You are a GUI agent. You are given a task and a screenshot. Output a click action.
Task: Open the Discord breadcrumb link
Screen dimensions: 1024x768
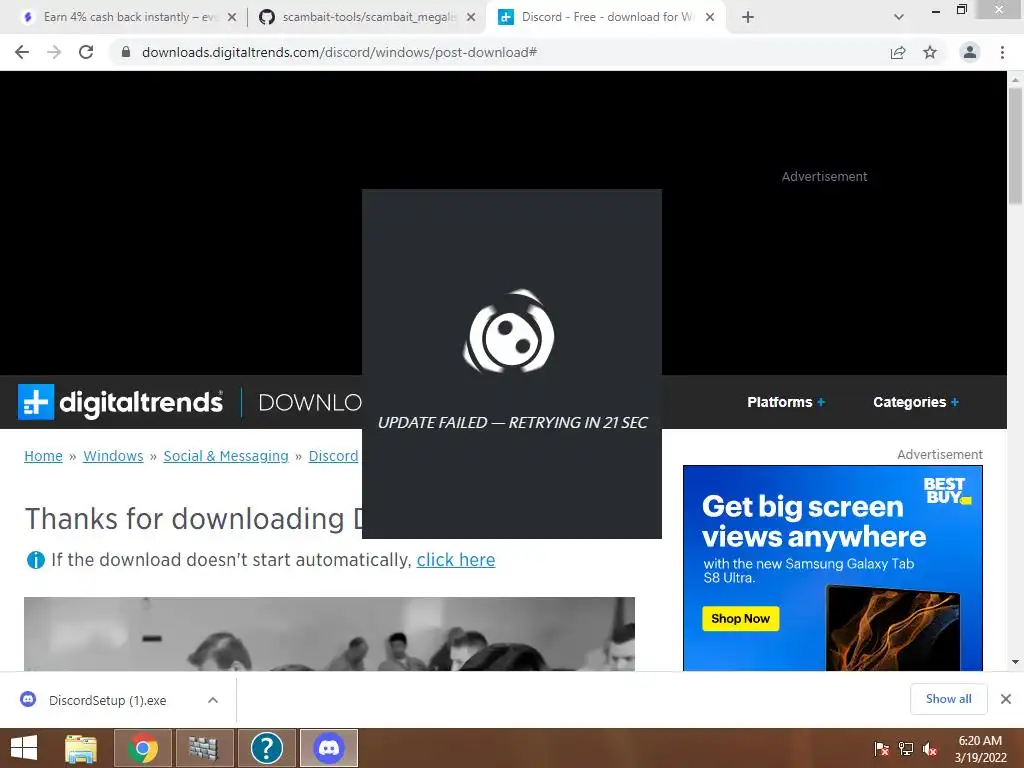pyautogui.click(x=333, y=456)
